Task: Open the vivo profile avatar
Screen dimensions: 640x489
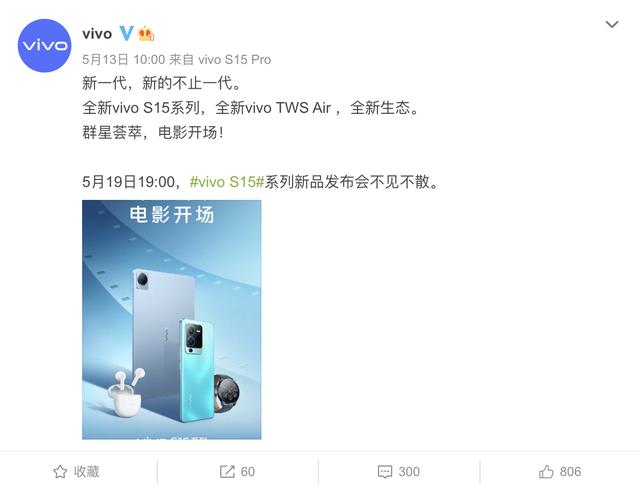Action: tap(44, 45)
